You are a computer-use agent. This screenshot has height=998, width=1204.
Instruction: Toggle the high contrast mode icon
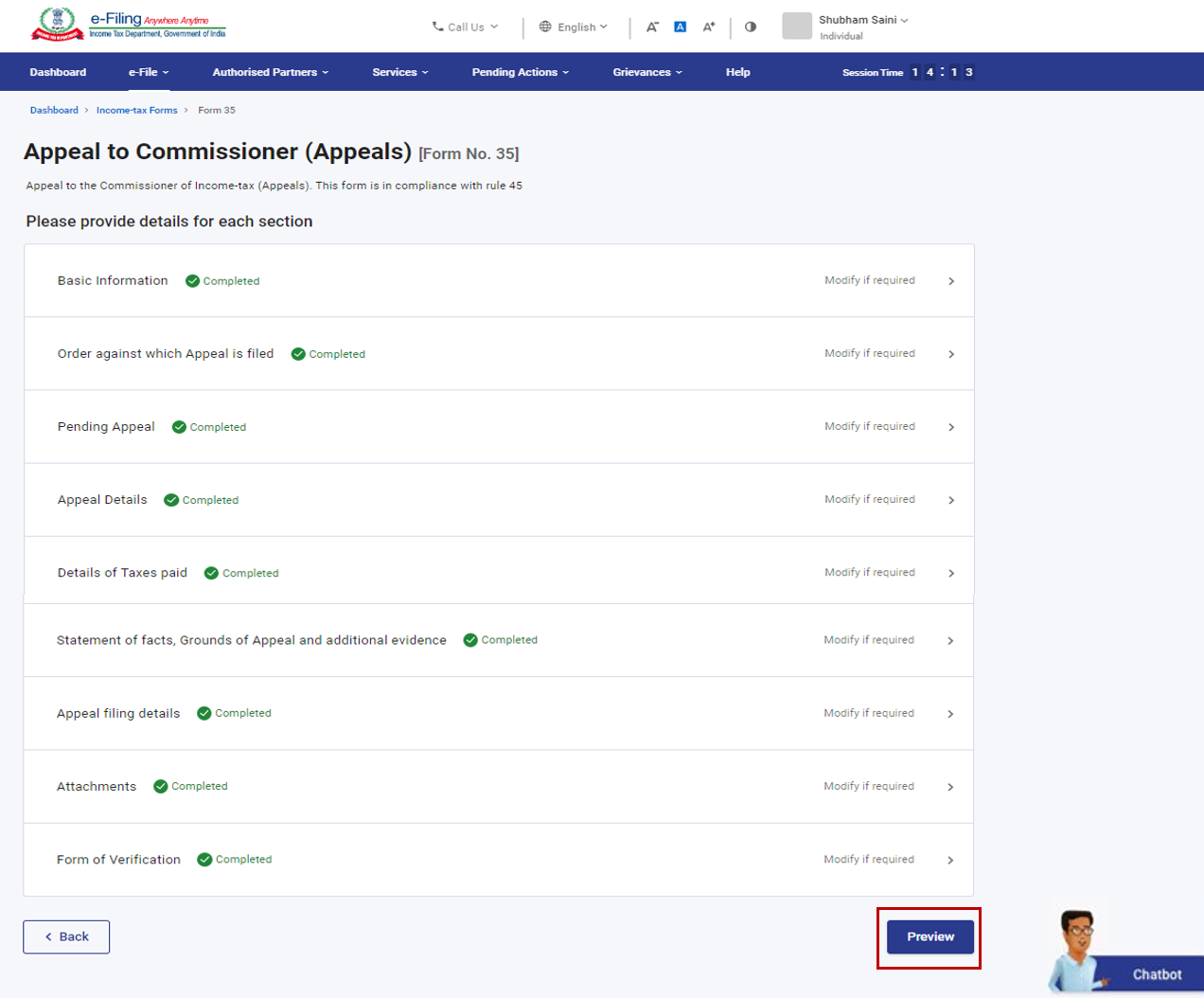coord(751,27)
